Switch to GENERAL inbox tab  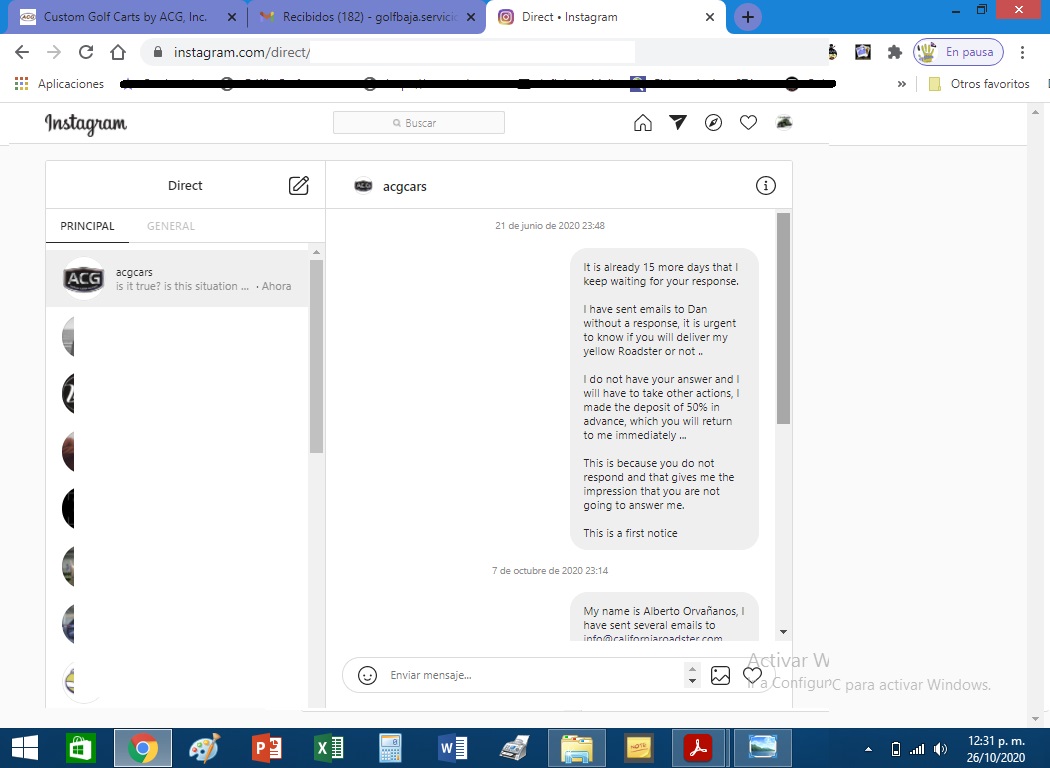point(171,226)
